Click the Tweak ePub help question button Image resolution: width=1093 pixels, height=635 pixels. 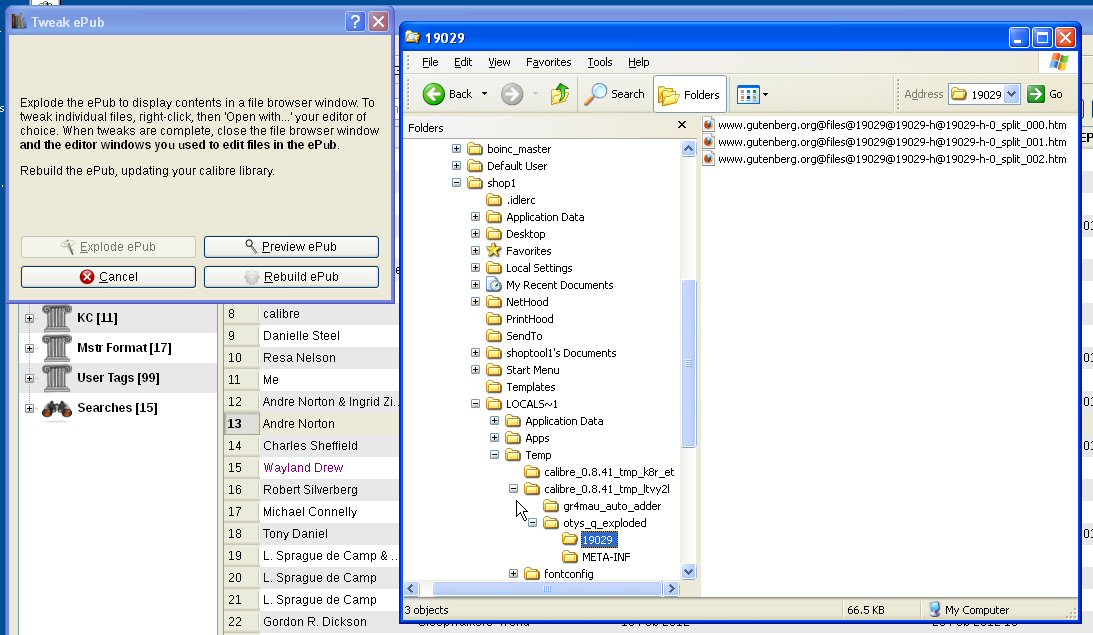coord(355,22)
